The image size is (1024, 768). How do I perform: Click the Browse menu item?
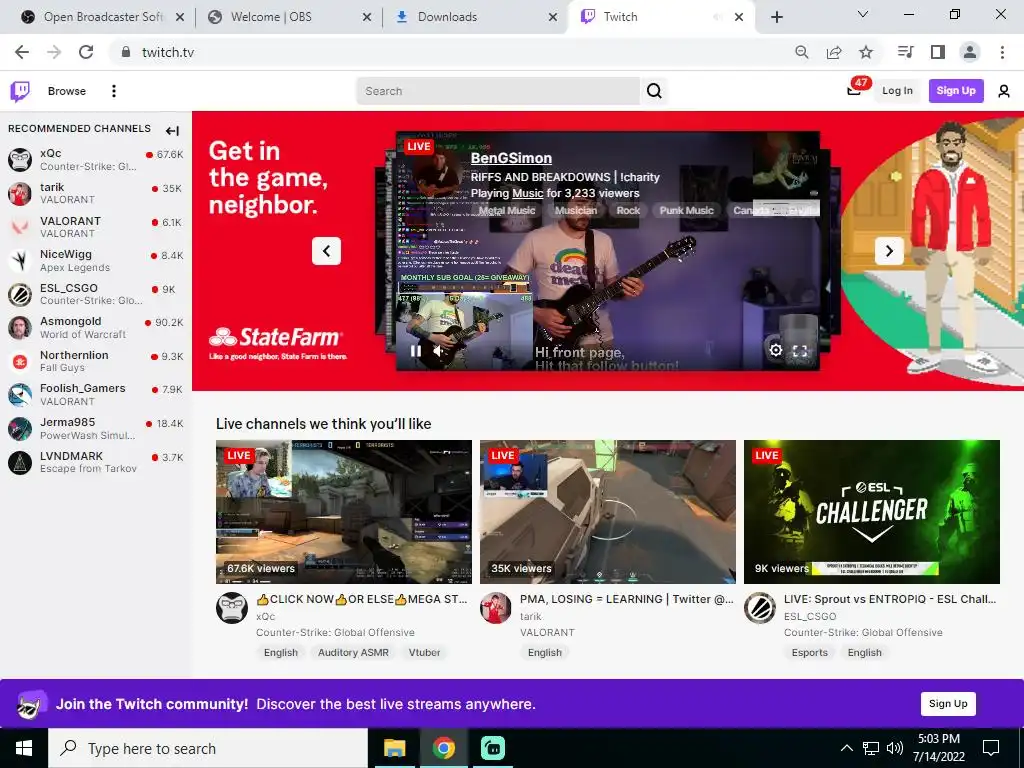[x=67, y=91]
